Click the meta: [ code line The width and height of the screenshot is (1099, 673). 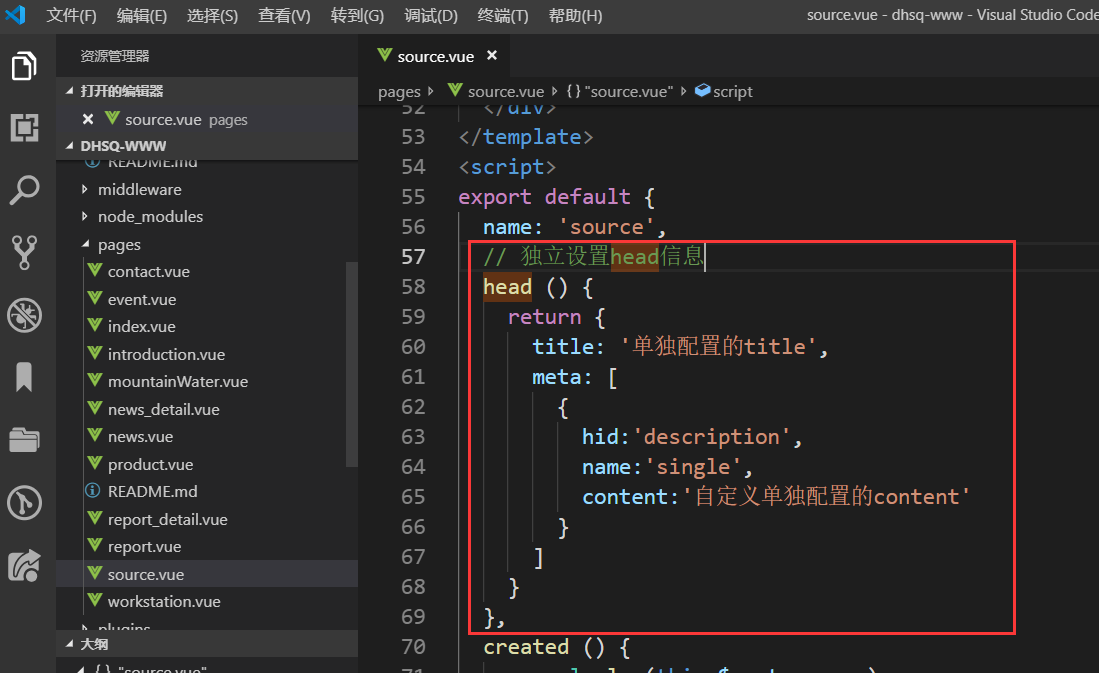[x=574, y=377]
